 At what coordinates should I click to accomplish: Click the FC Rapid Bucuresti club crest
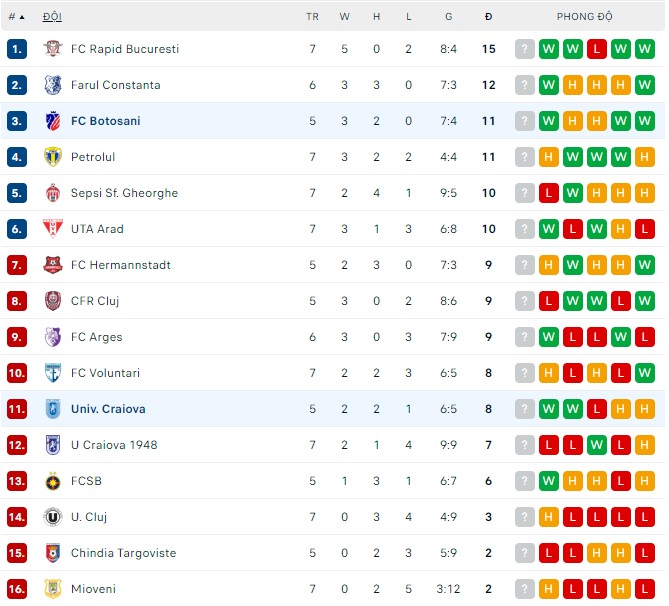pos(53,49)
